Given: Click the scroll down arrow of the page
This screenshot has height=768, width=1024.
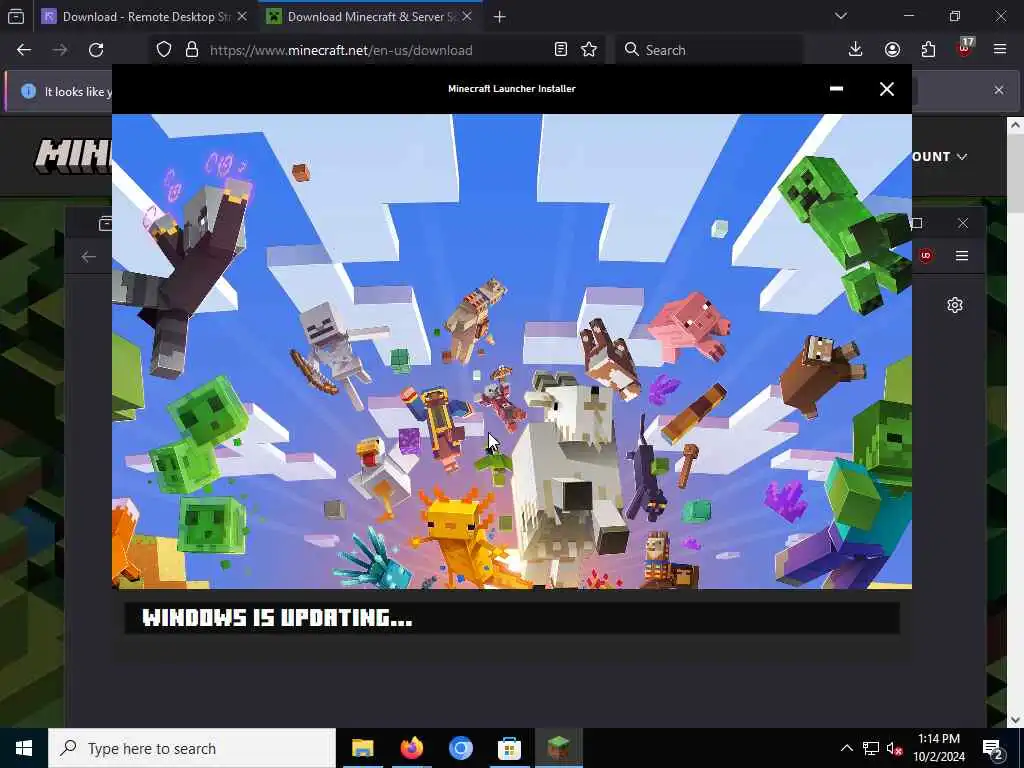Looking at the screenshot, I should 1016,720.
